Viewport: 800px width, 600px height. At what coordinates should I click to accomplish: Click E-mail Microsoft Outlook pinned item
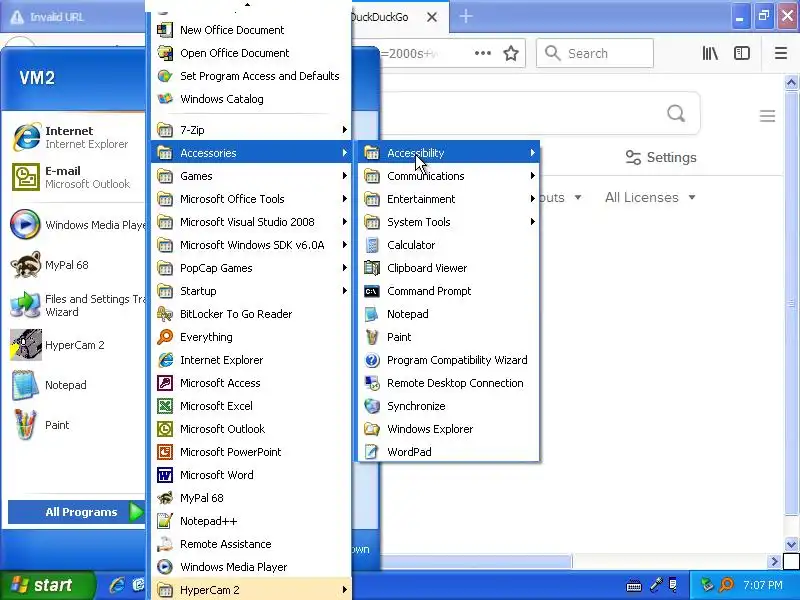(76, 177)
